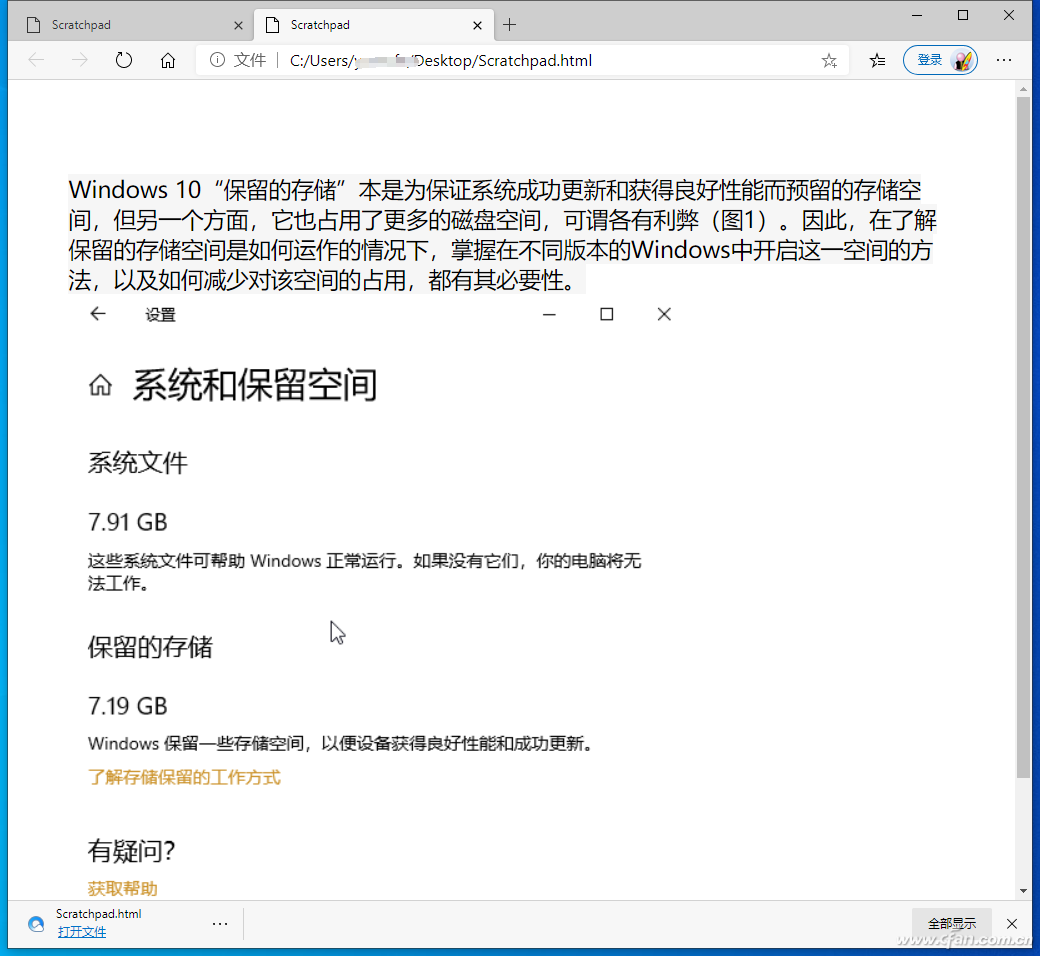Switch to the first Scratchpad tab
1040x956 pixels.
[x=133, y=25]
